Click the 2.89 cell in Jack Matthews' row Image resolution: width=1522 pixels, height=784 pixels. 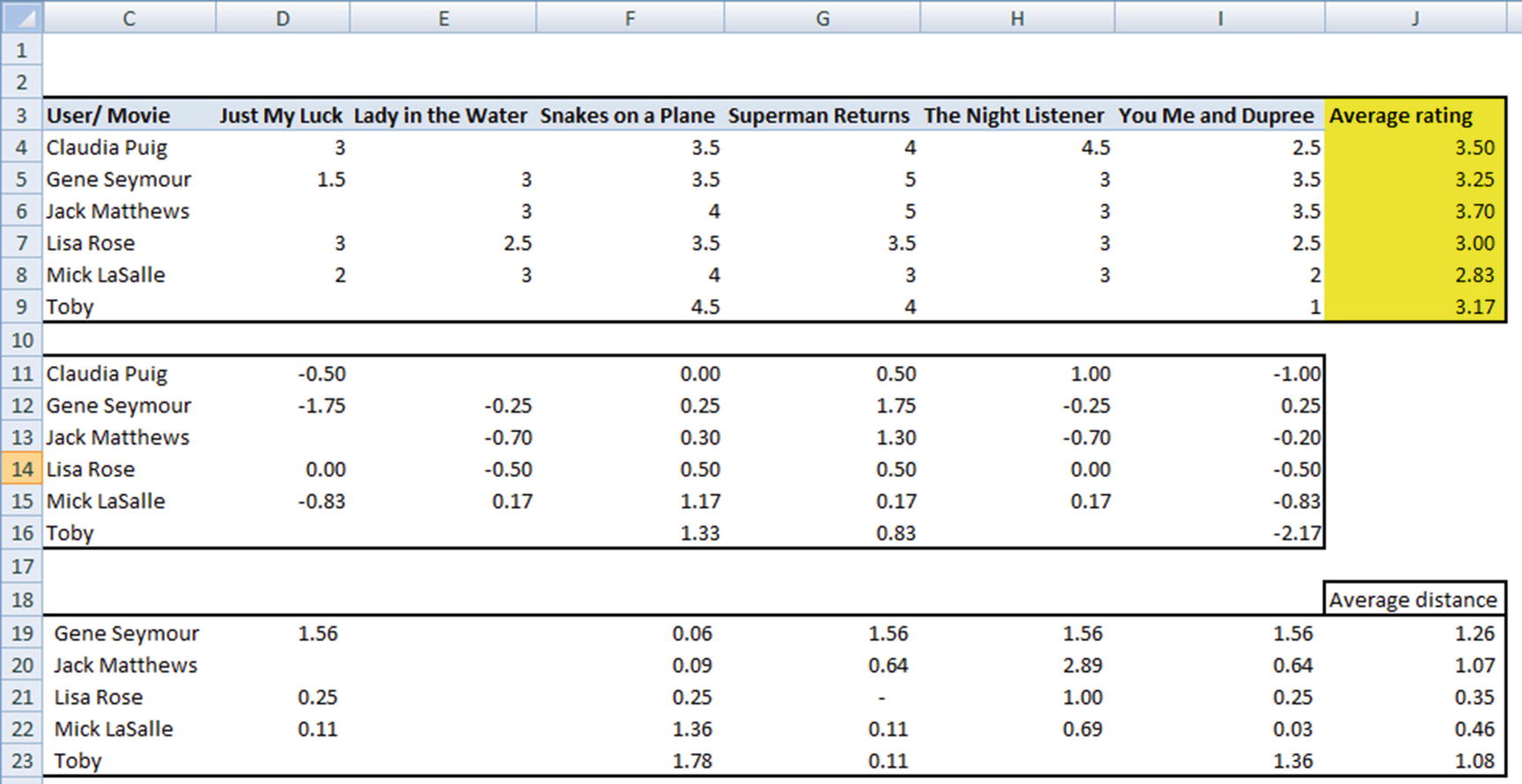click(x=1083, y=665)
